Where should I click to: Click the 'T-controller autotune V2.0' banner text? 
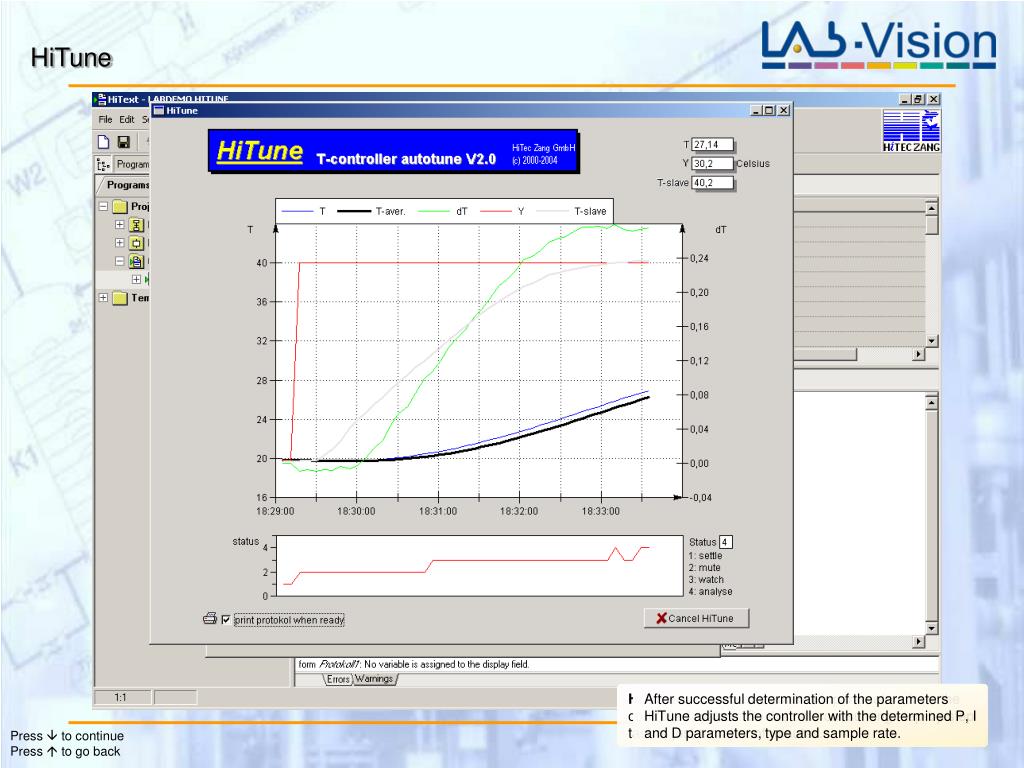click(406, 159)
